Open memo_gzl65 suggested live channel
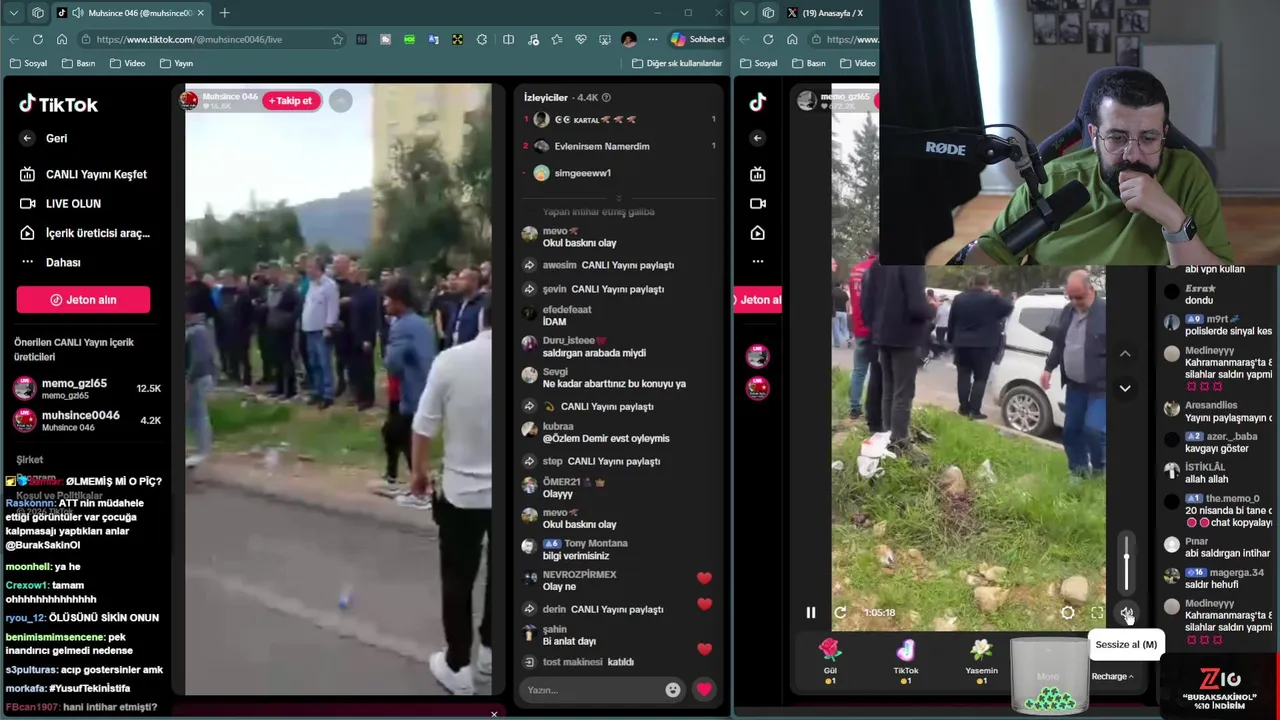This screenshot has height=720, width=1280. (x=87, y=388)
